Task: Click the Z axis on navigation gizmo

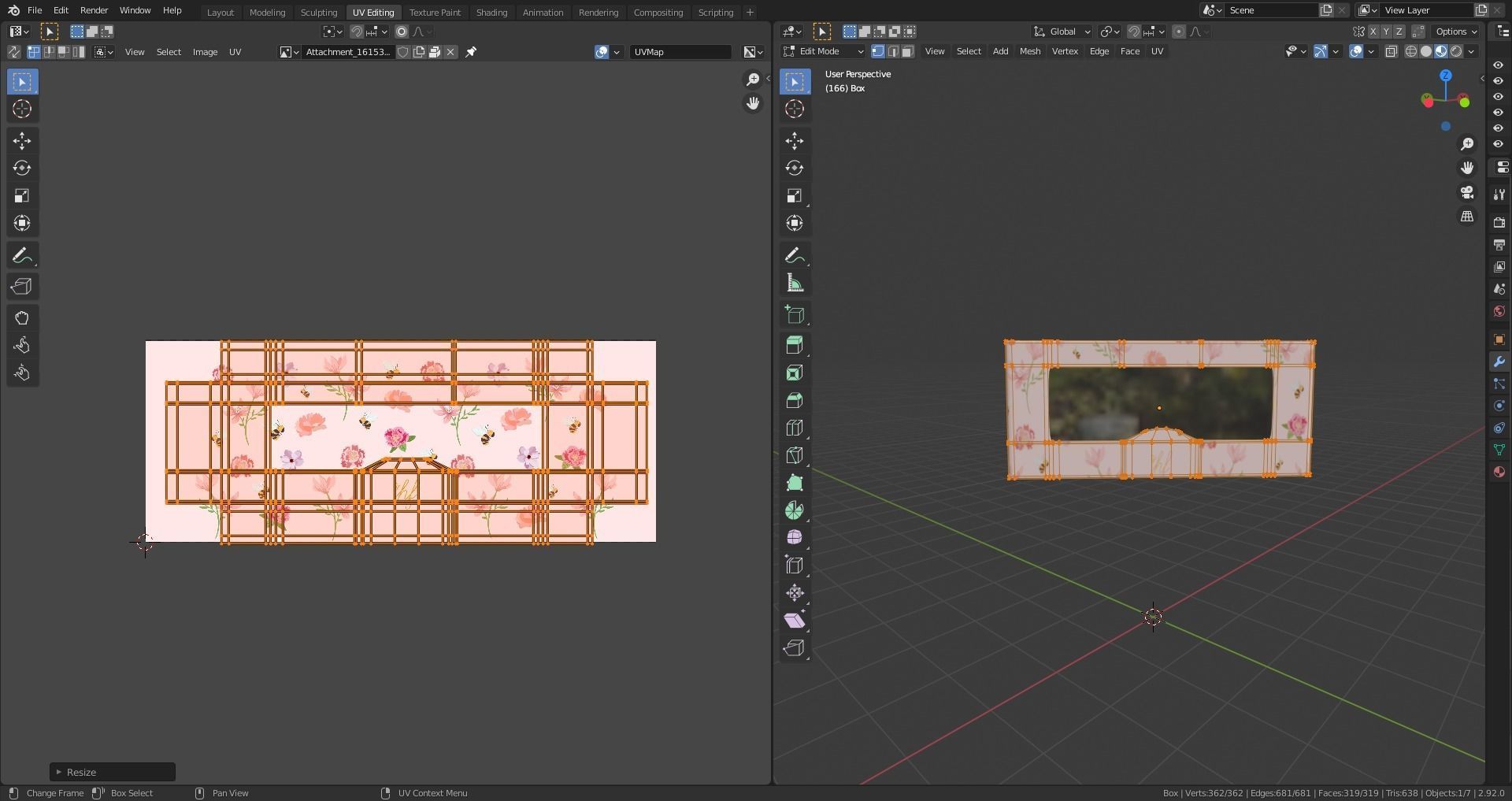Action: [1446, 75]
